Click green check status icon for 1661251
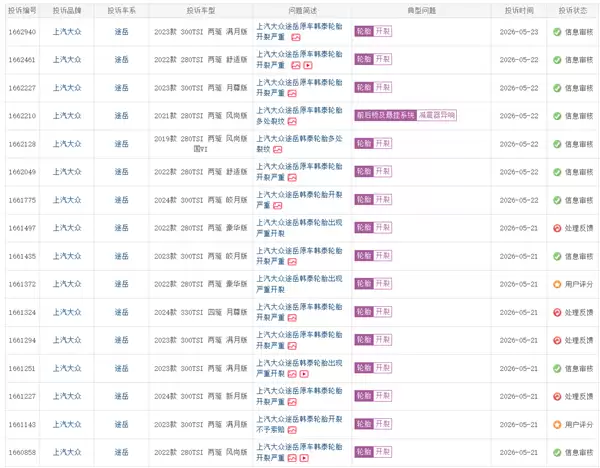 557,369
